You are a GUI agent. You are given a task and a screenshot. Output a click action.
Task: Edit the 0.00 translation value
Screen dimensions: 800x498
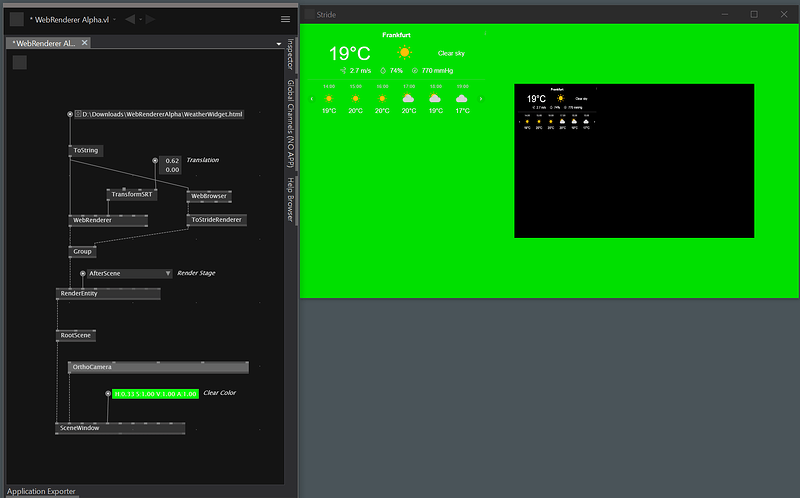coord(171,170)
